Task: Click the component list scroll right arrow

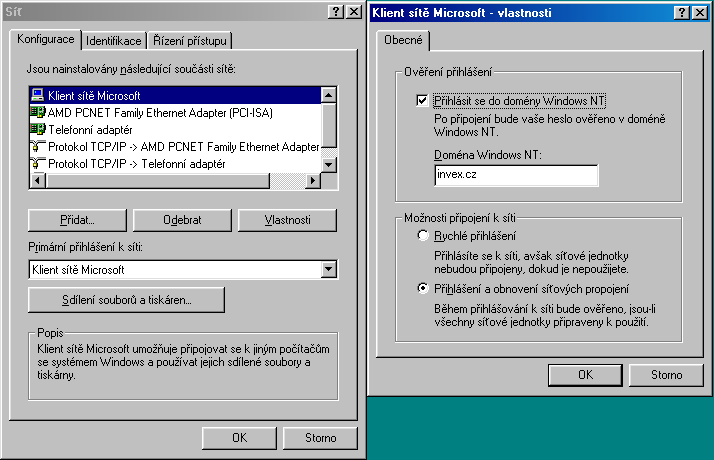Action: (312, 180)
